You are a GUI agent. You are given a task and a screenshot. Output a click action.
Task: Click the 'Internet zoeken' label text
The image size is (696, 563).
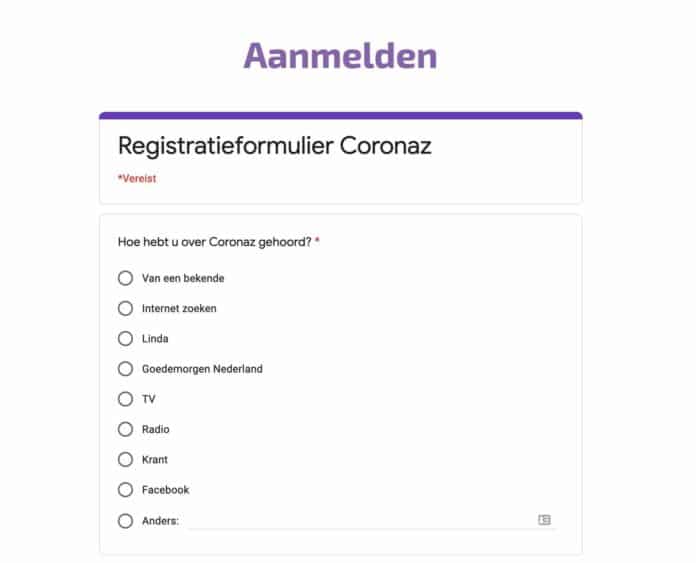pyautogui.click(x=179, y=308)
